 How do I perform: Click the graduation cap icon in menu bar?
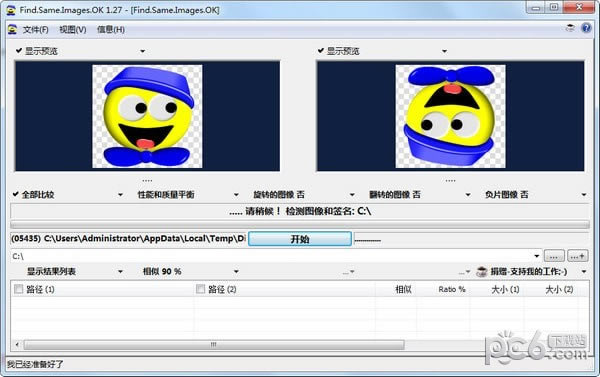click(570, 28)
